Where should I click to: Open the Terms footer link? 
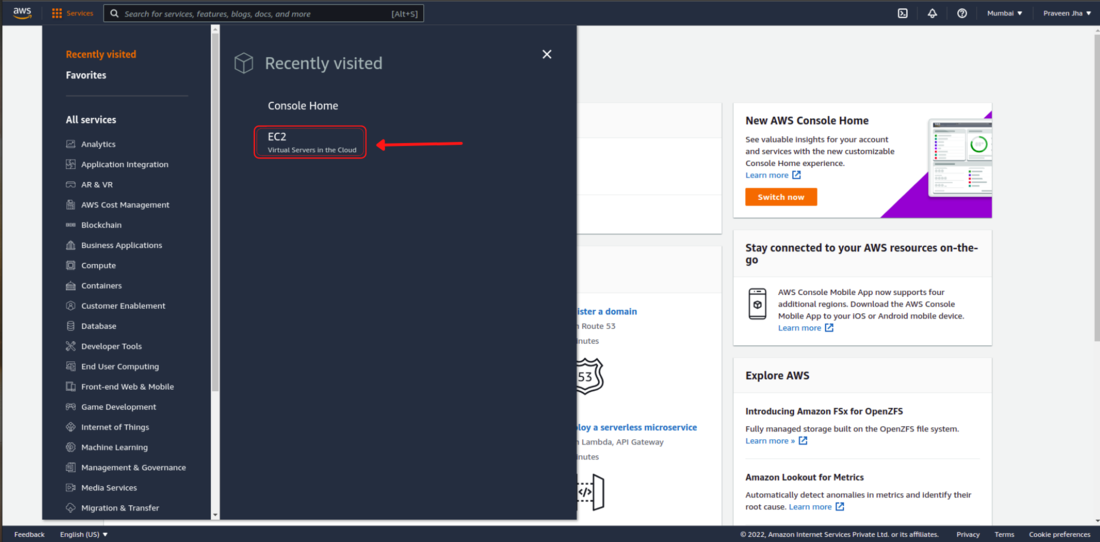[x=1004, y=534]
